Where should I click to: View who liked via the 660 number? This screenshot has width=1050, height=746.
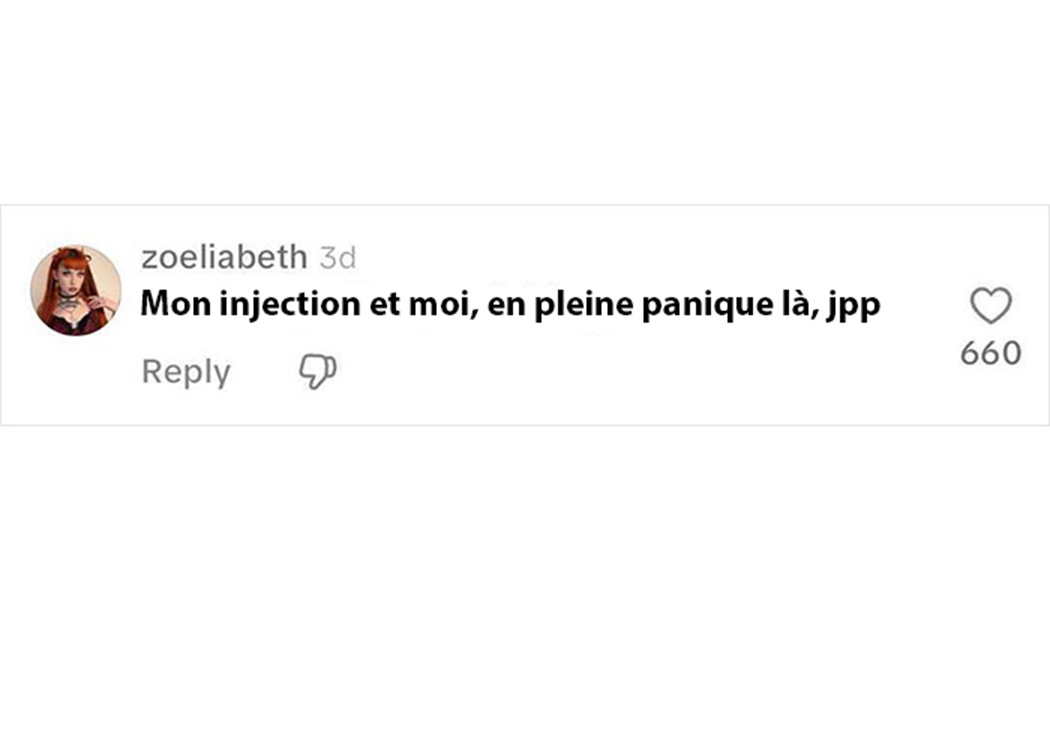pyautogui.click(x=991, y=353)
